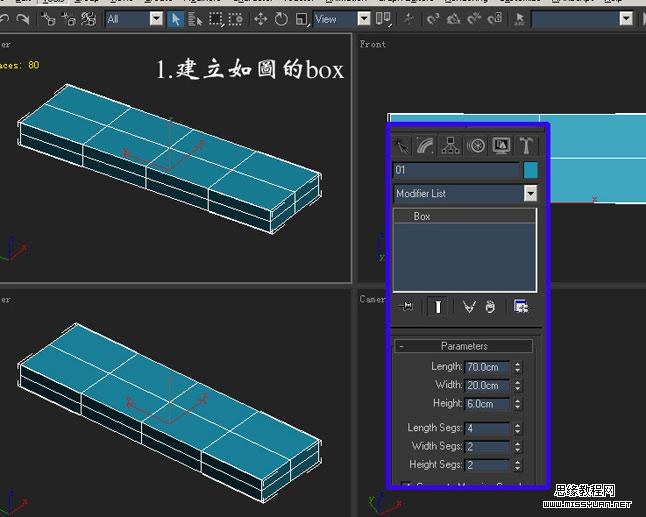Click the Use Pivot Point Center button

click(383, 19)
